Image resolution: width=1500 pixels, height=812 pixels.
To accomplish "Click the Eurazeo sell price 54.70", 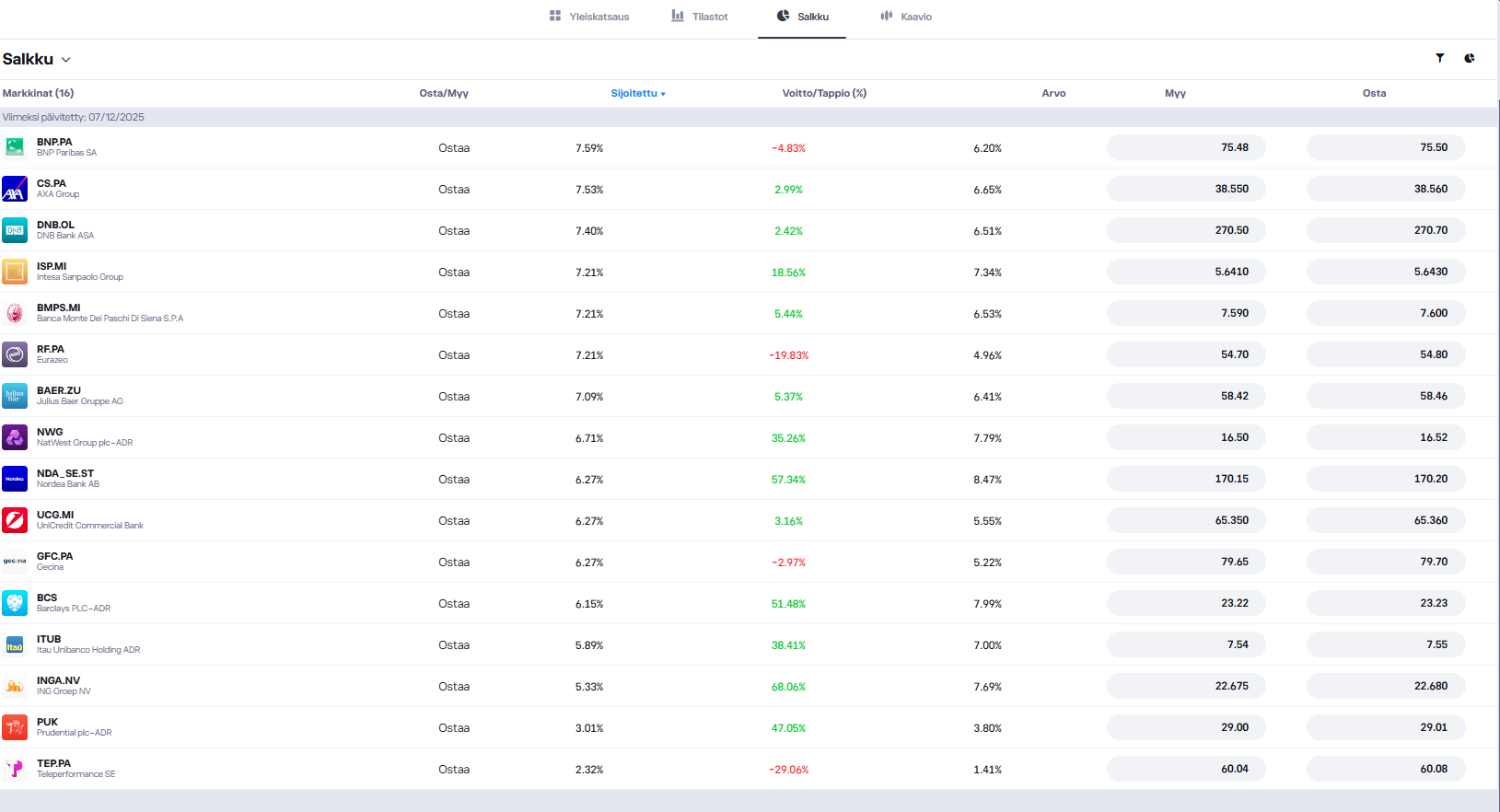I will click(x=1185, y=354).
